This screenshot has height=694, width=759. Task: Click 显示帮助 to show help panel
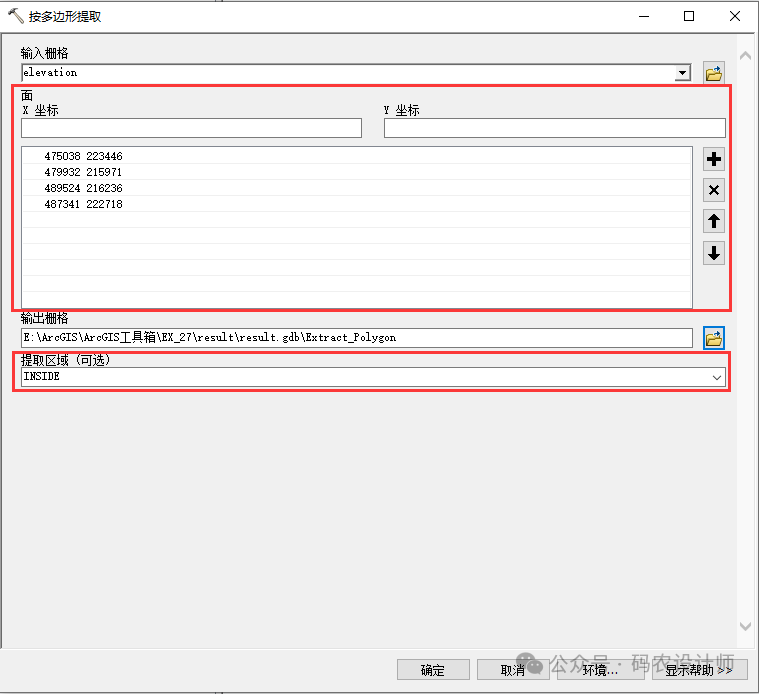(699, 670)
